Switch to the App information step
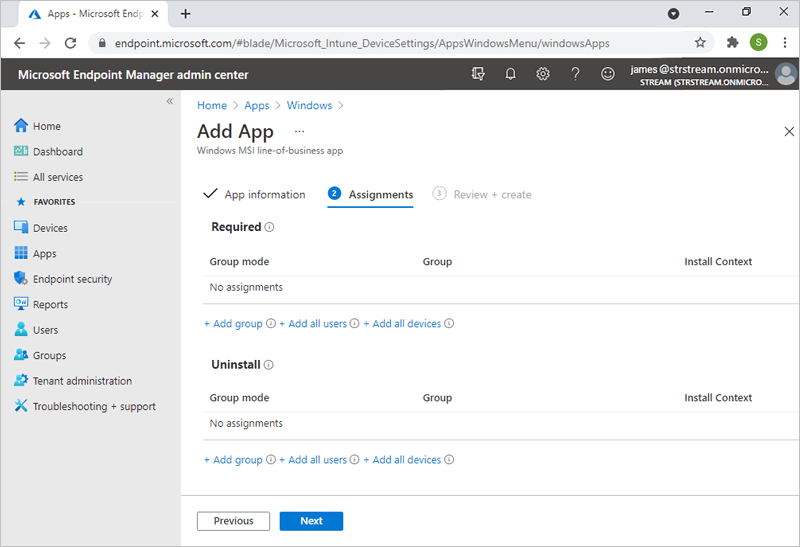800x547 pixels. [264, 194]
